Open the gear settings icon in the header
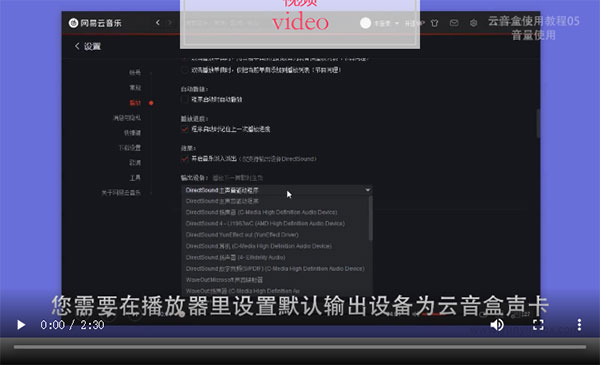 (x=473, y=23)
